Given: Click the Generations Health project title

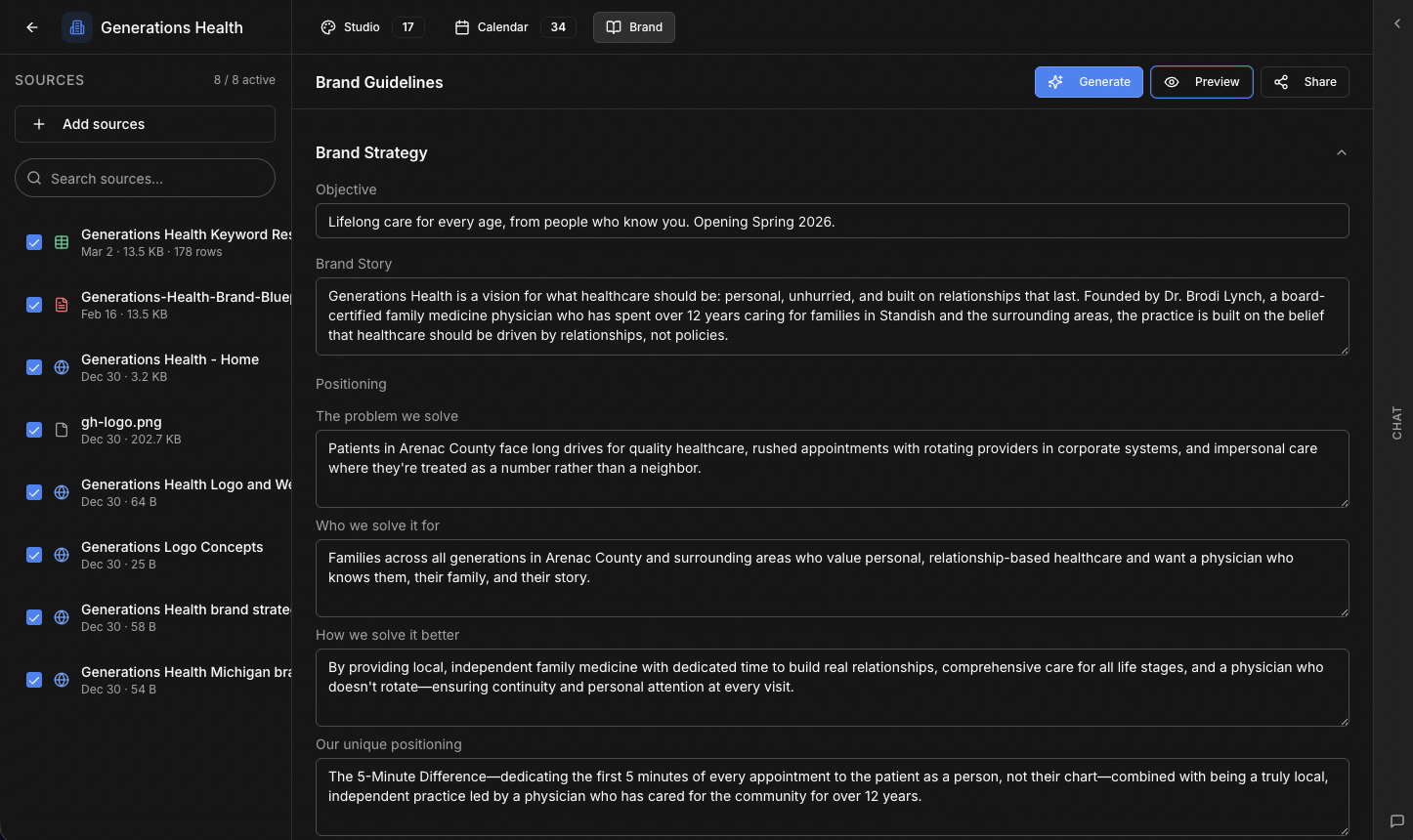Looking at the screenshot, I should coord(172,27).
